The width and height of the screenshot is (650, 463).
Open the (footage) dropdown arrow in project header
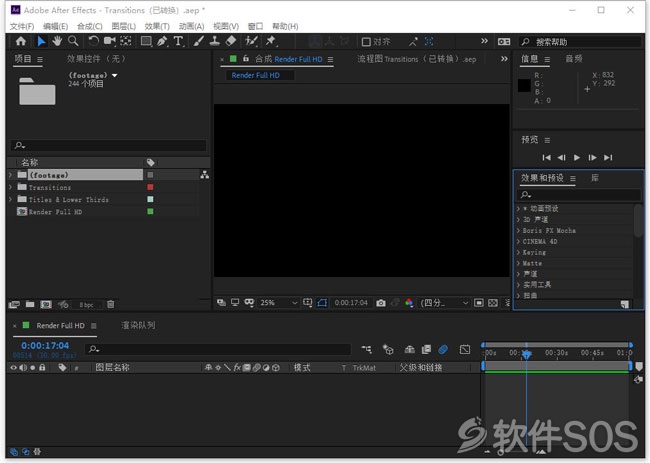[115, 75]
